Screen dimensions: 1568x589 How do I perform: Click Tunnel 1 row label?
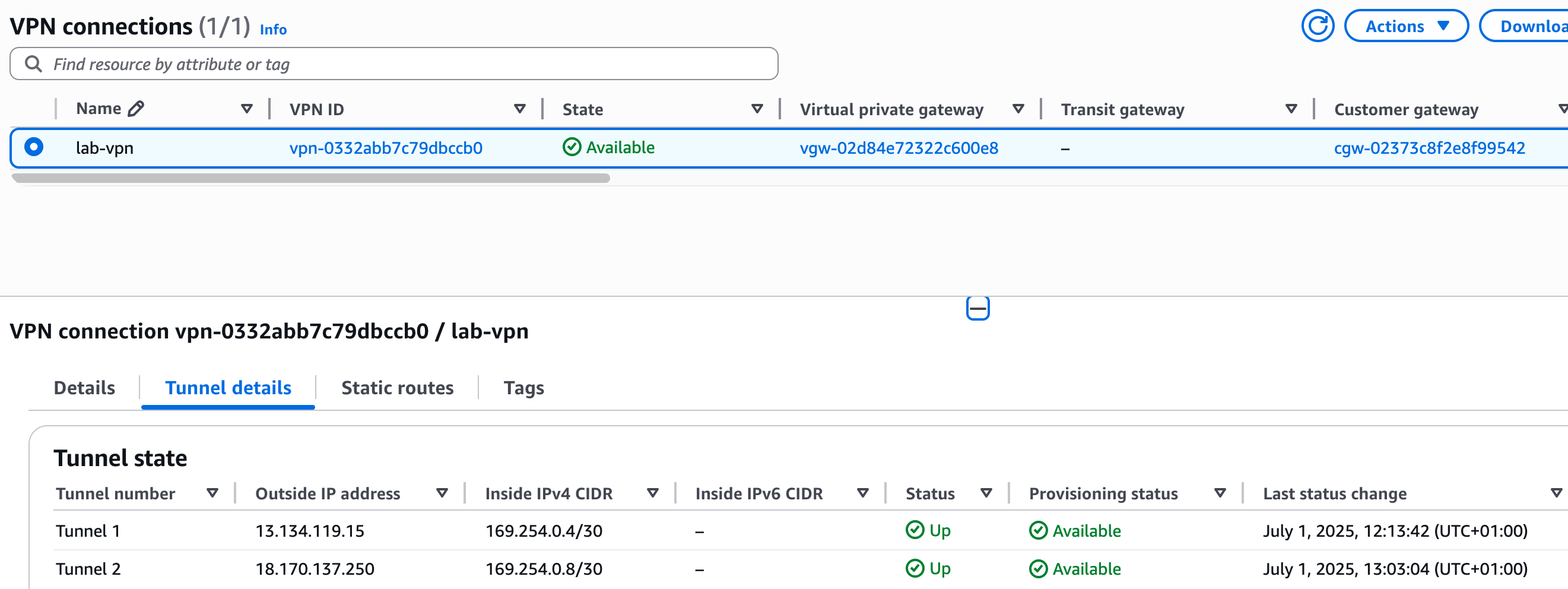coord(88,531)
